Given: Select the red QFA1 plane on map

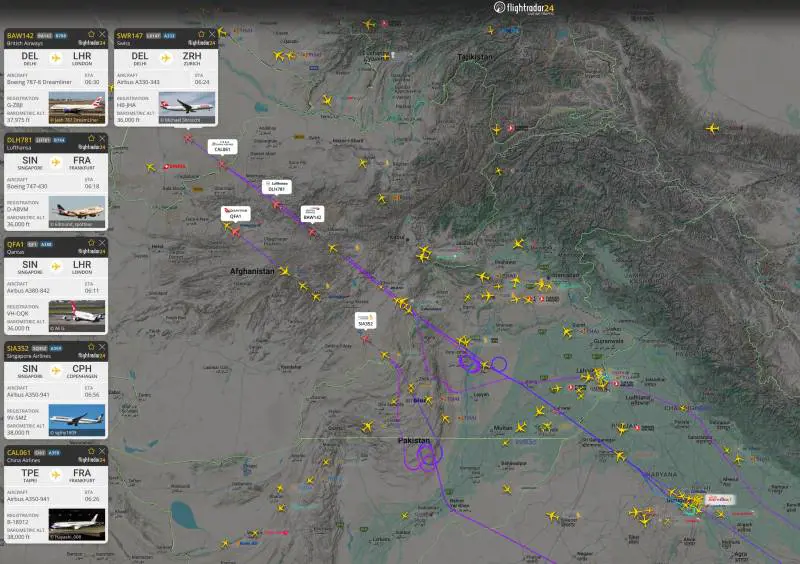Looking at the screenshot, I should [x=235, y=231].
